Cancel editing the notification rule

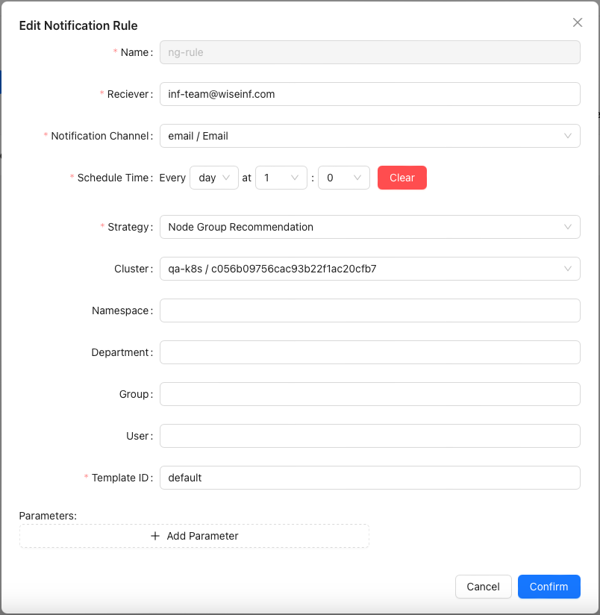(483, 587)
